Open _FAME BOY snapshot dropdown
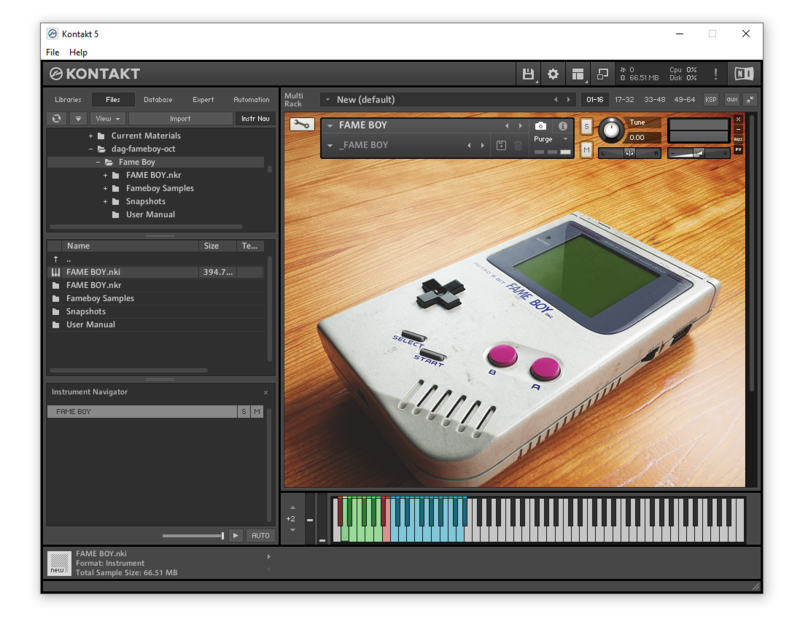Viewport: 800px width, 627px height. (x=330, y=145)
